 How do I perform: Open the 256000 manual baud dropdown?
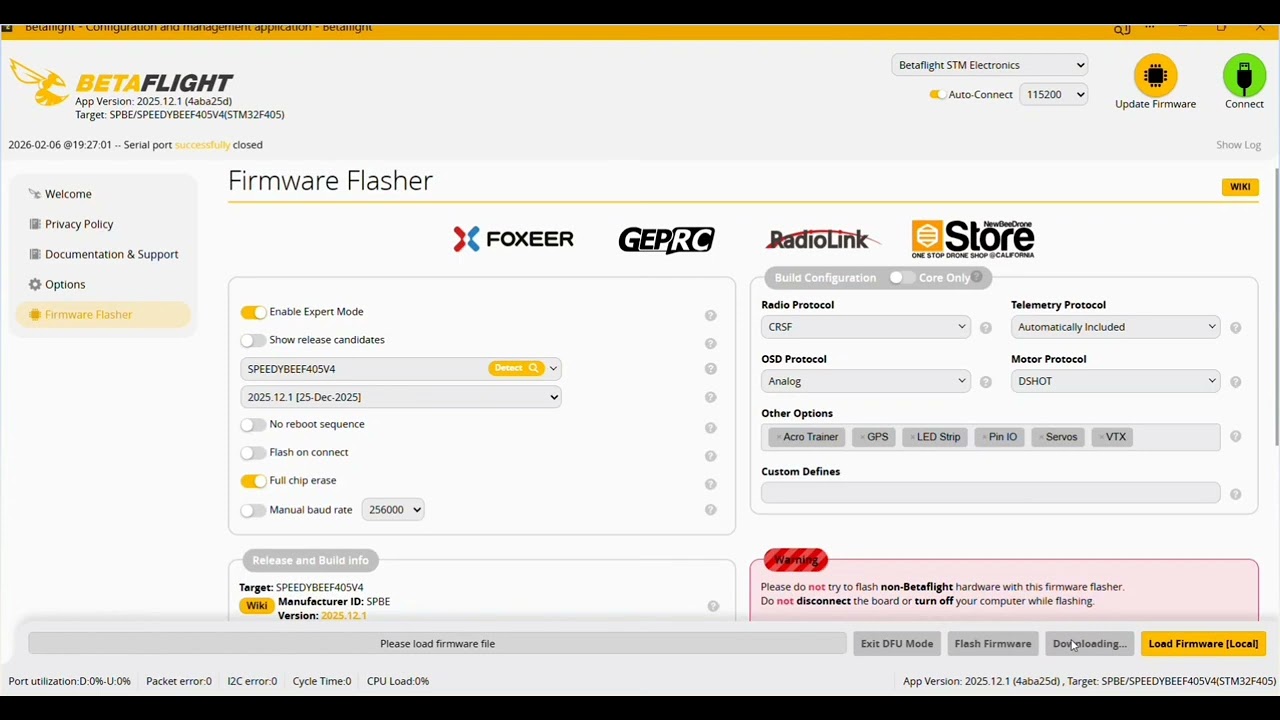coord(393,510)
